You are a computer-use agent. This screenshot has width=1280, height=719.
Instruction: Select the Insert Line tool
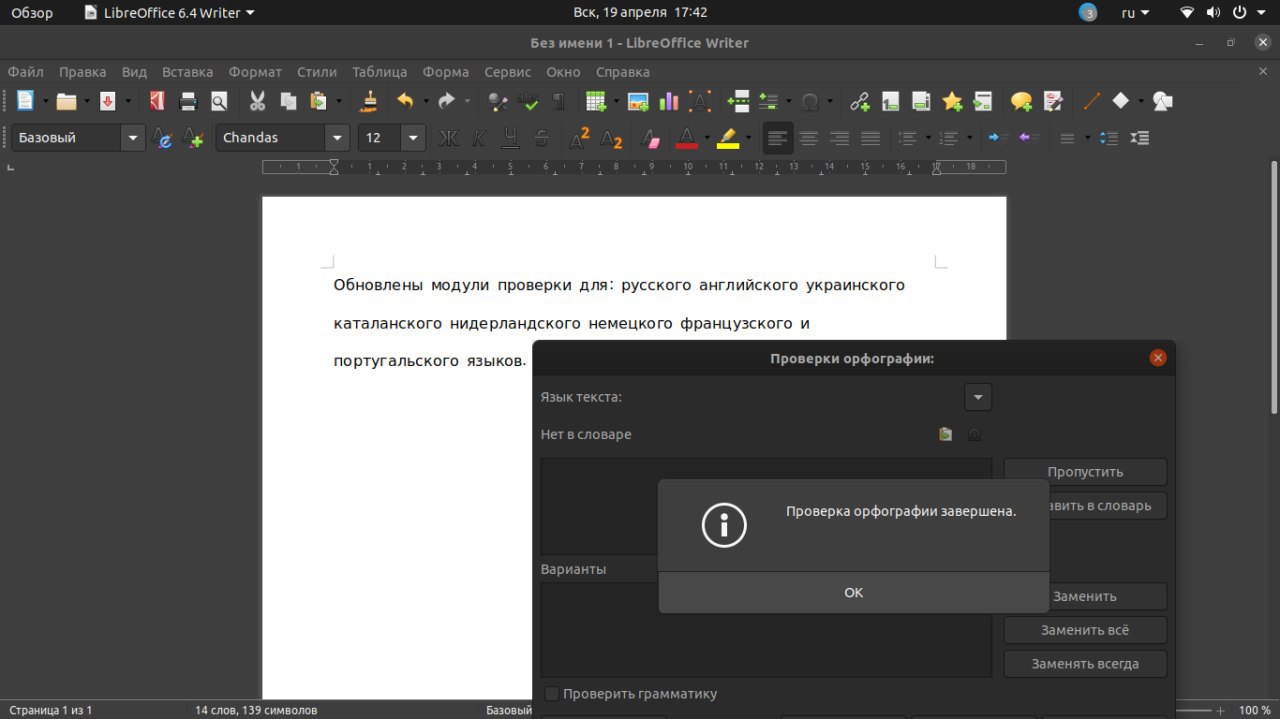(x=1091, y=101)
